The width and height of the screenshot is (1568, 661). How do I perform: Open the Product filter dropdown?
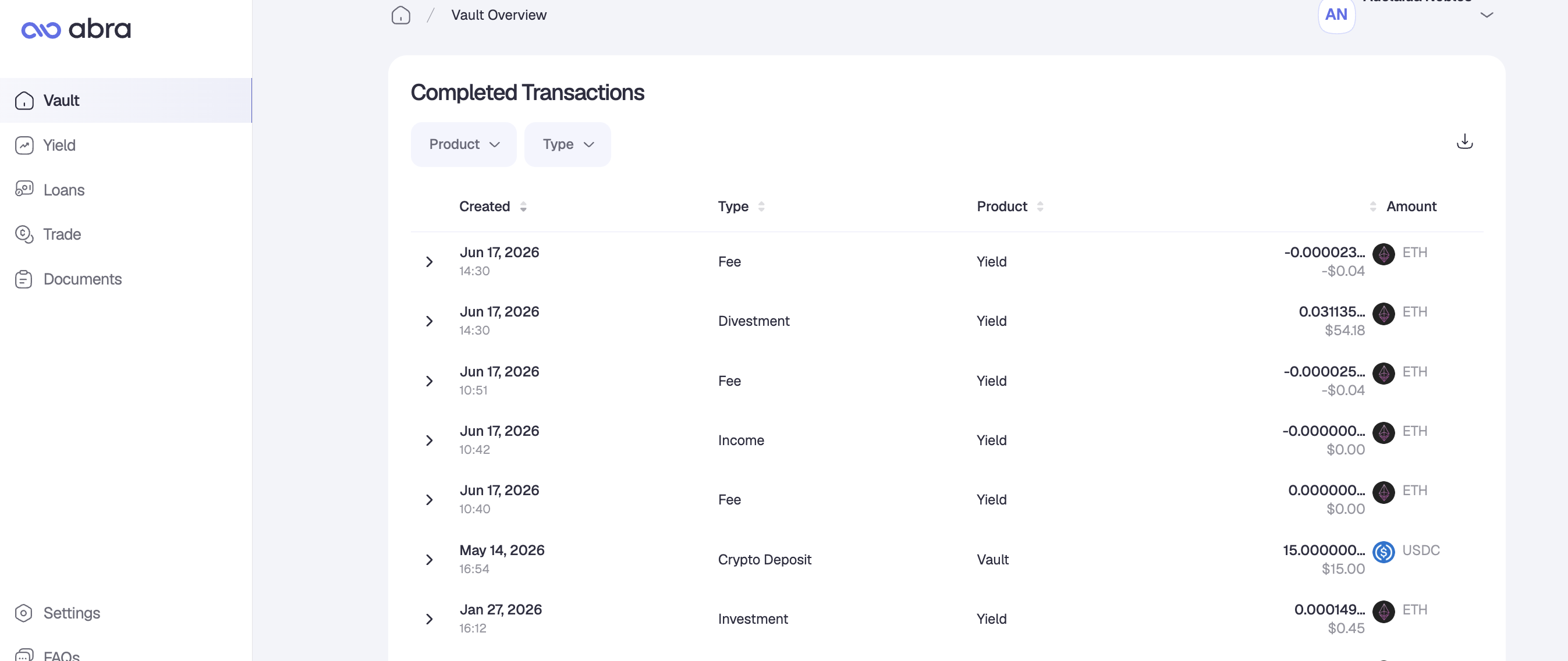pos(464,144)
